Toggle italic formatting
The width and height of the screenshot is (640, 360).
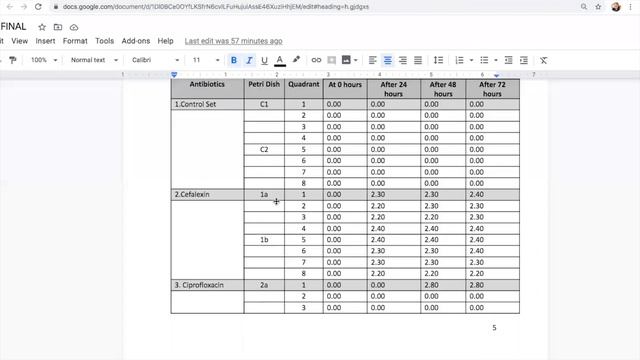click(x=249, y=60)
